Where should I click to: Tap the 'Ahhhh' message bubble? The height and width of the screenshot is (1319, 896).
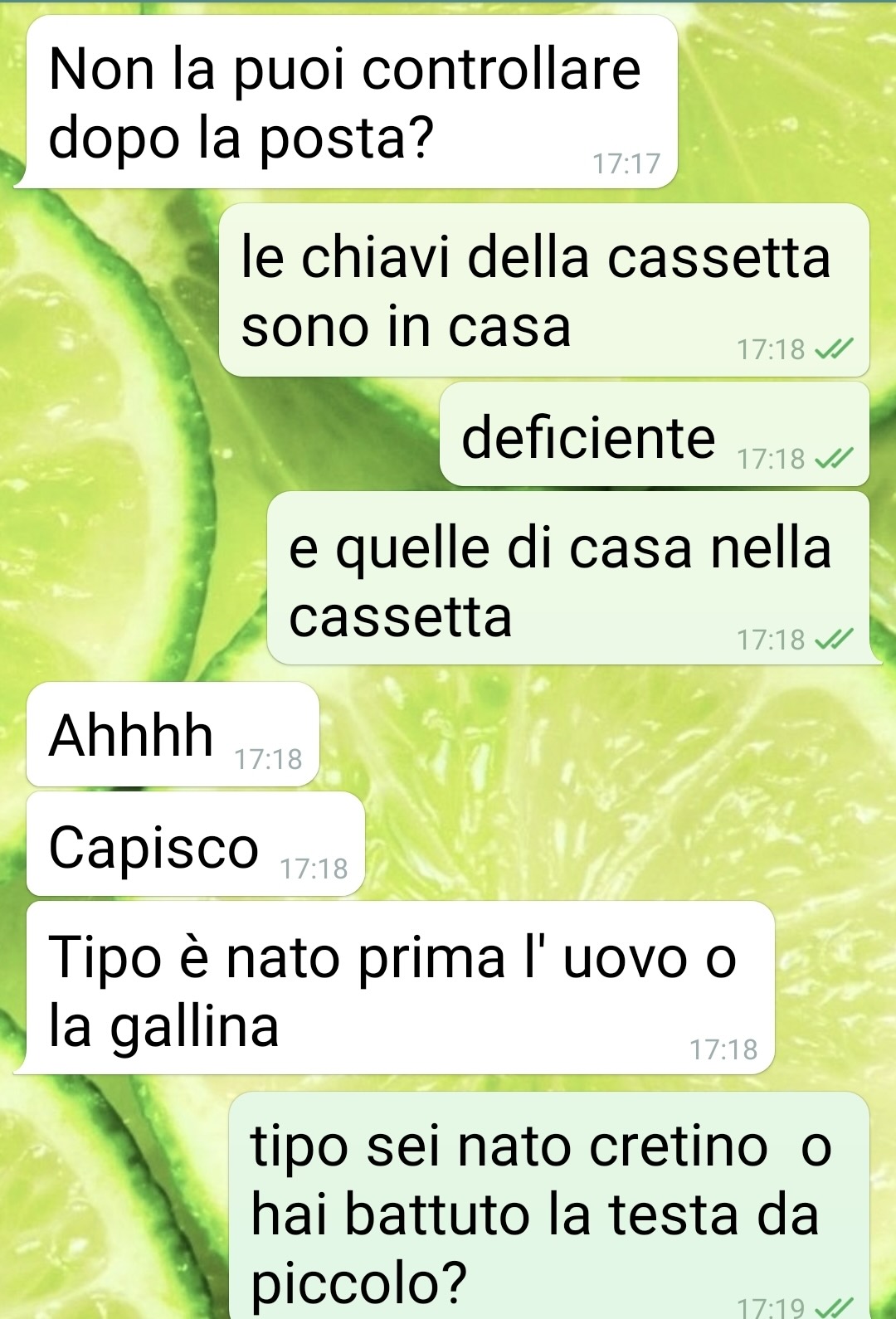coord(173,734)
